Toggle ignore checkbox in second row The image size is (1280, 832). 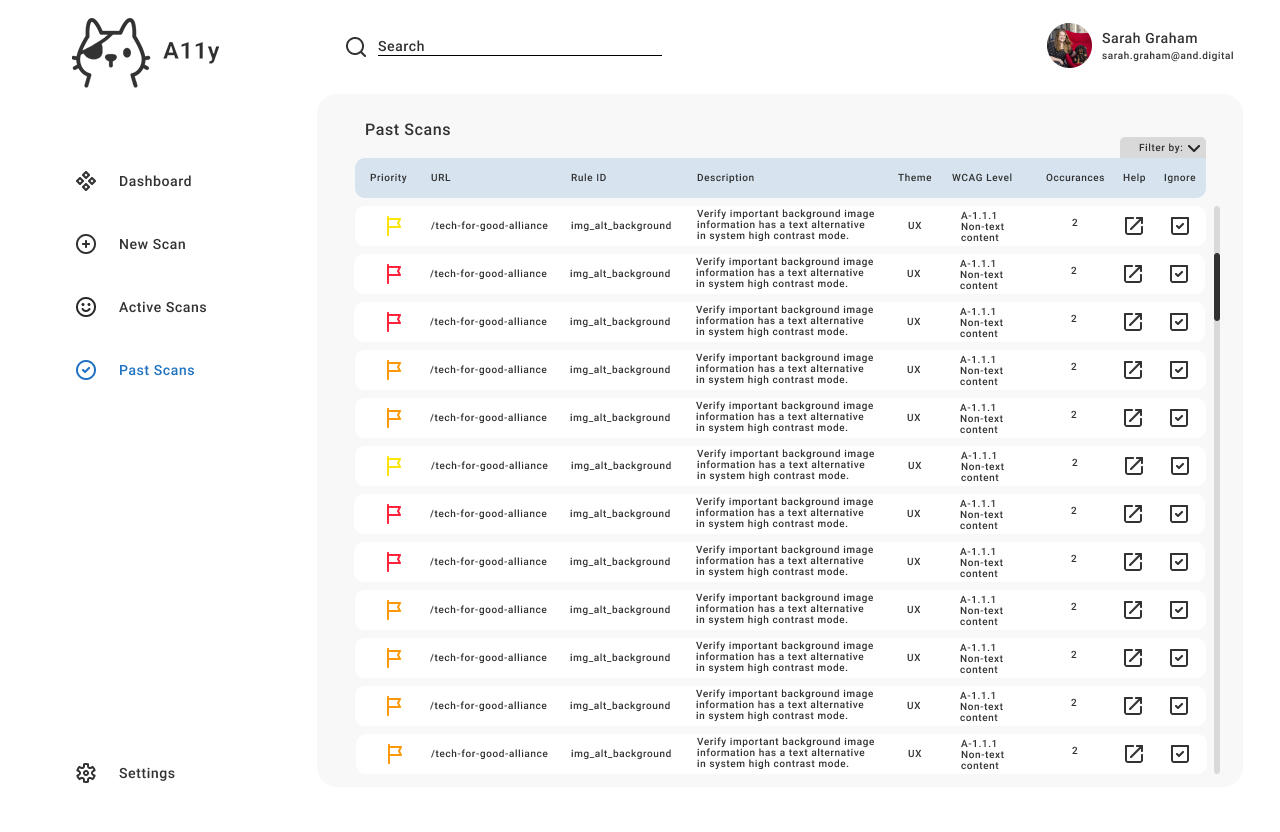pos(1179,274)
